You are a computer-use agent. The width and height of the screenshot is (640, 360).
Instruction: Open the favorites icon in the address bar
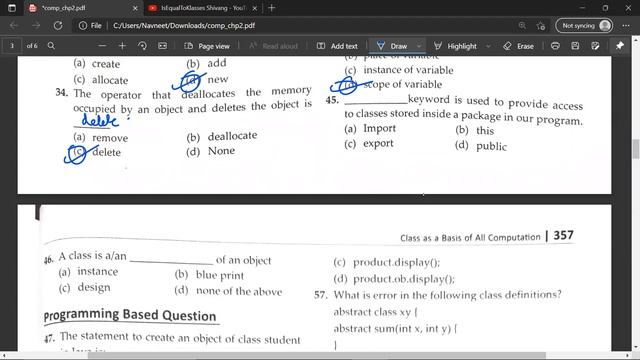(541, 26)
